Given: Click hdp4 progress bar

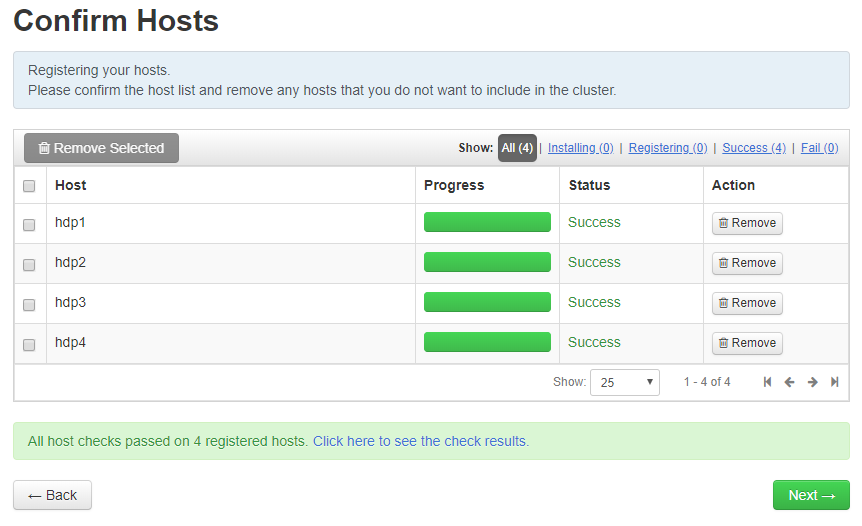Looking at the screenshot, I should (487, 342).
